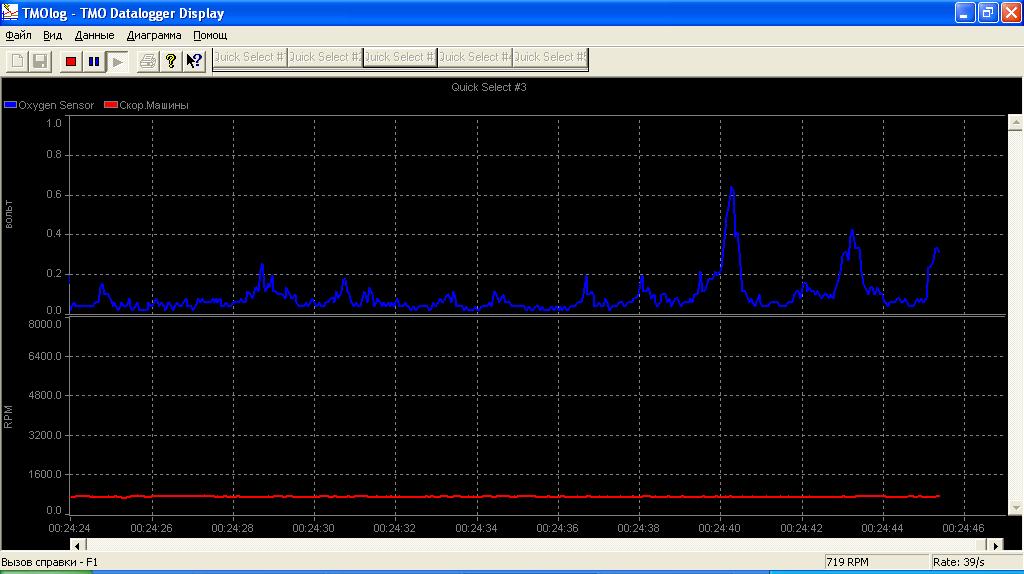Stop logging with the red square button
The height and width of the screenshot is (574, 1024).
70,61
